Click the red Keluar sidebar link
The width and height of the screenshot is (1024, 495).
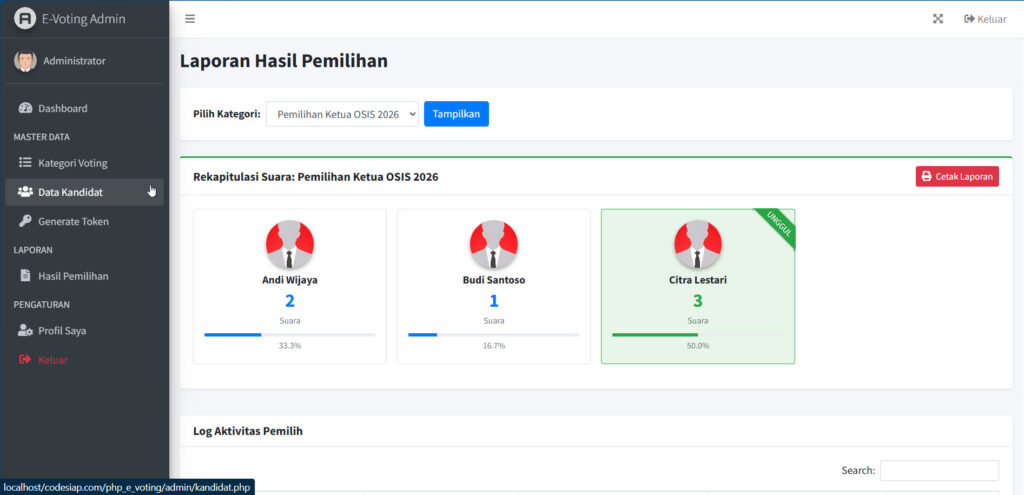[52, 359]
